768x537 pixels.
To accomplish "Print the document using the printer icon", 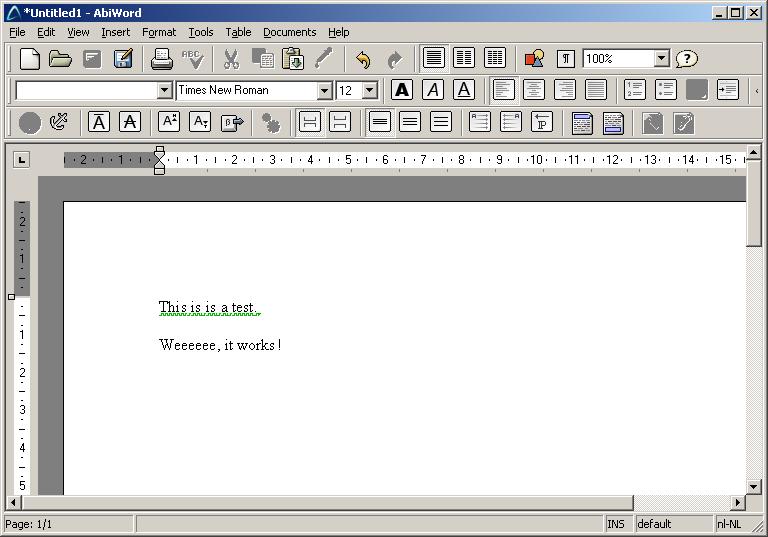I will pyautogui.click(x=162, y=59).
